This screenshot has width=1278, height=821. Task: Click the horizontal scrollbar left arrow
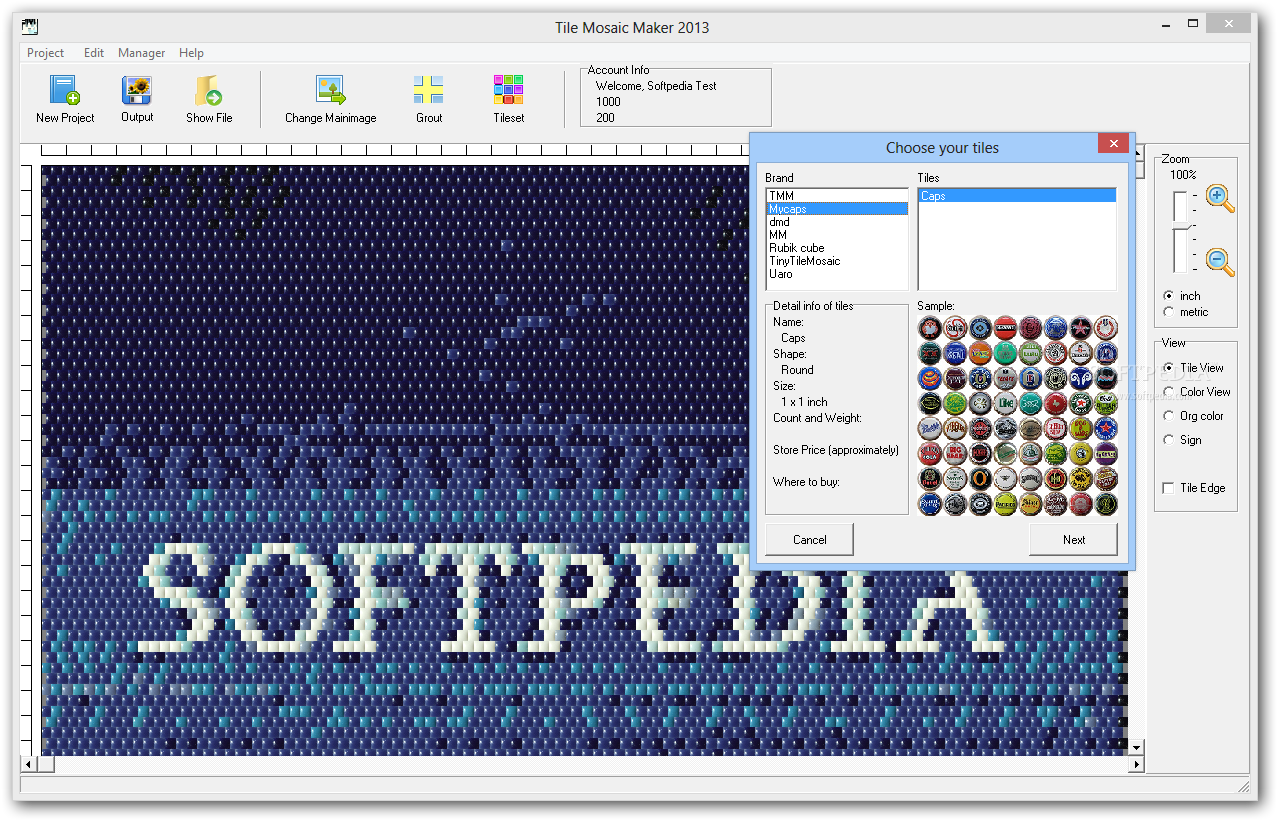pos(30,765)
